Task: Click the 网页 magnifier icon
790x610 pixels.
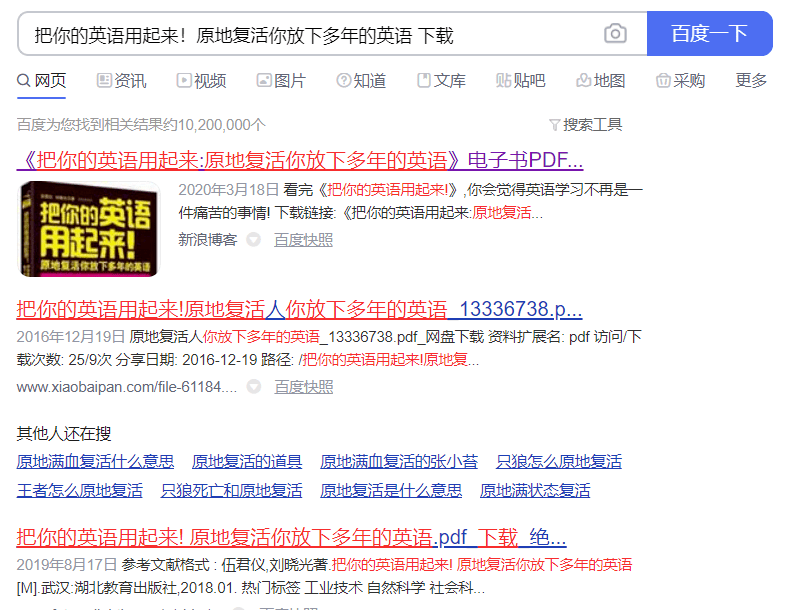Action: (x=24, y=81)
